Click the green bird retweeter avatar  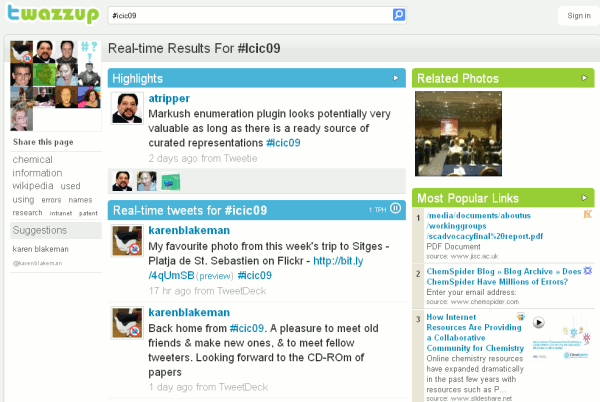(171, 182)
